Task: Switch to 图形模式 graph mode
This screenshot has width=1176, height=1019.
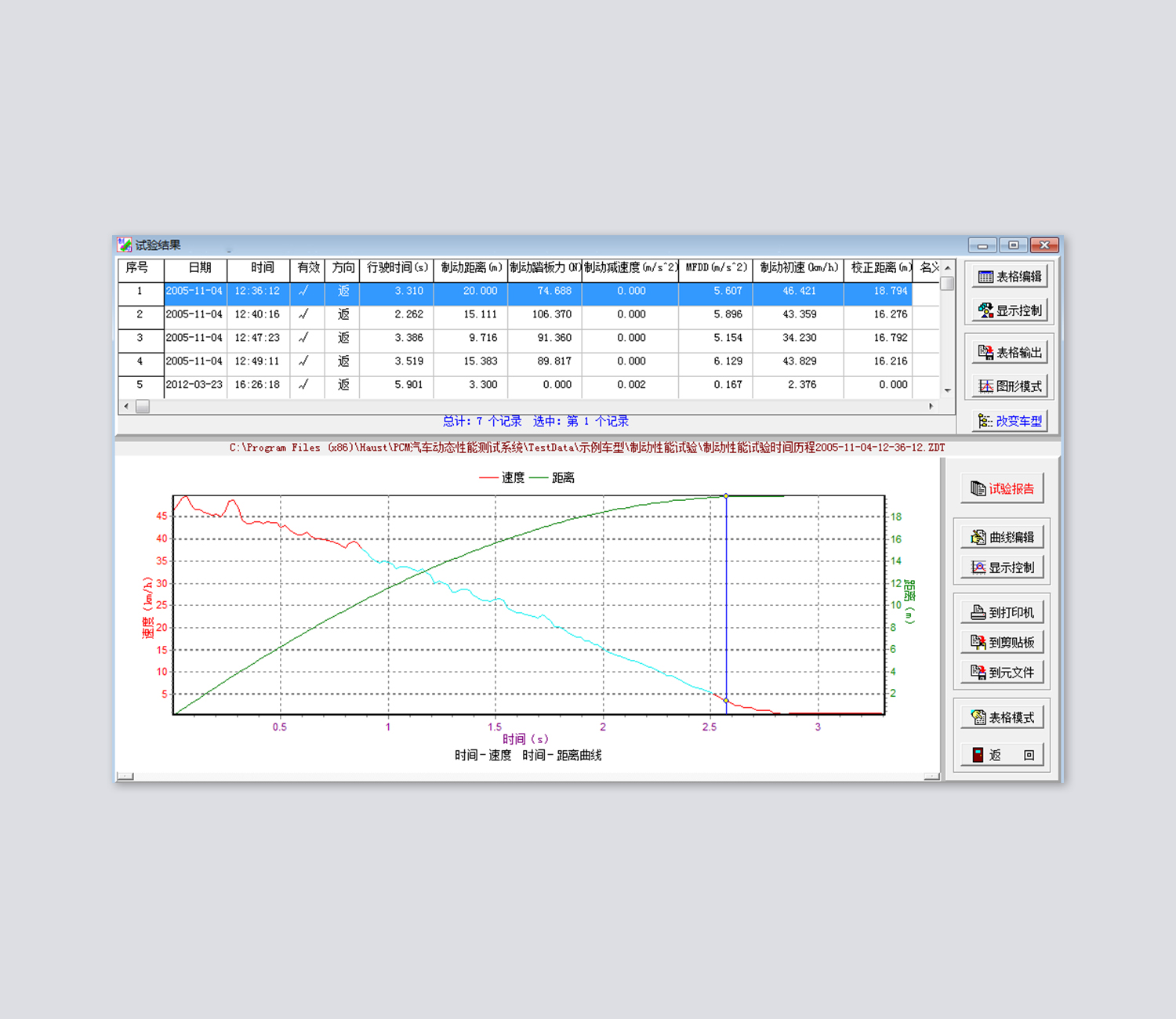Action: [1010, 386]
